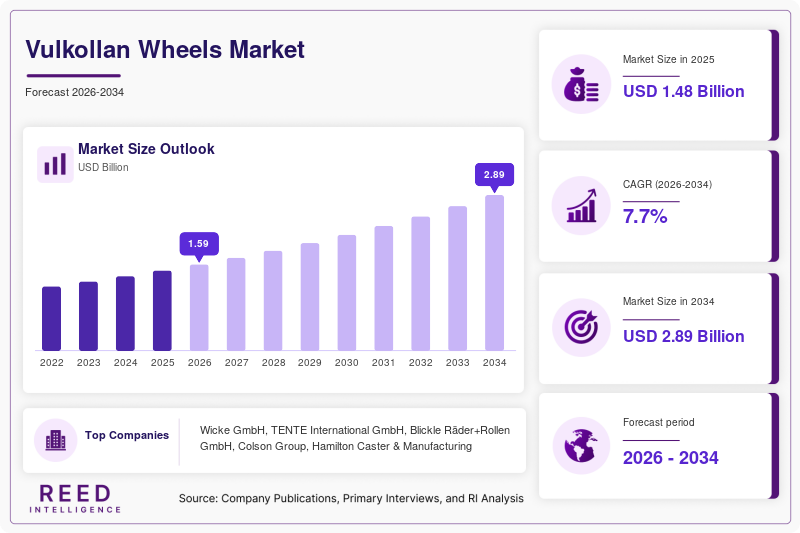Click the 2029 bar in the chart

click(310, 297)
